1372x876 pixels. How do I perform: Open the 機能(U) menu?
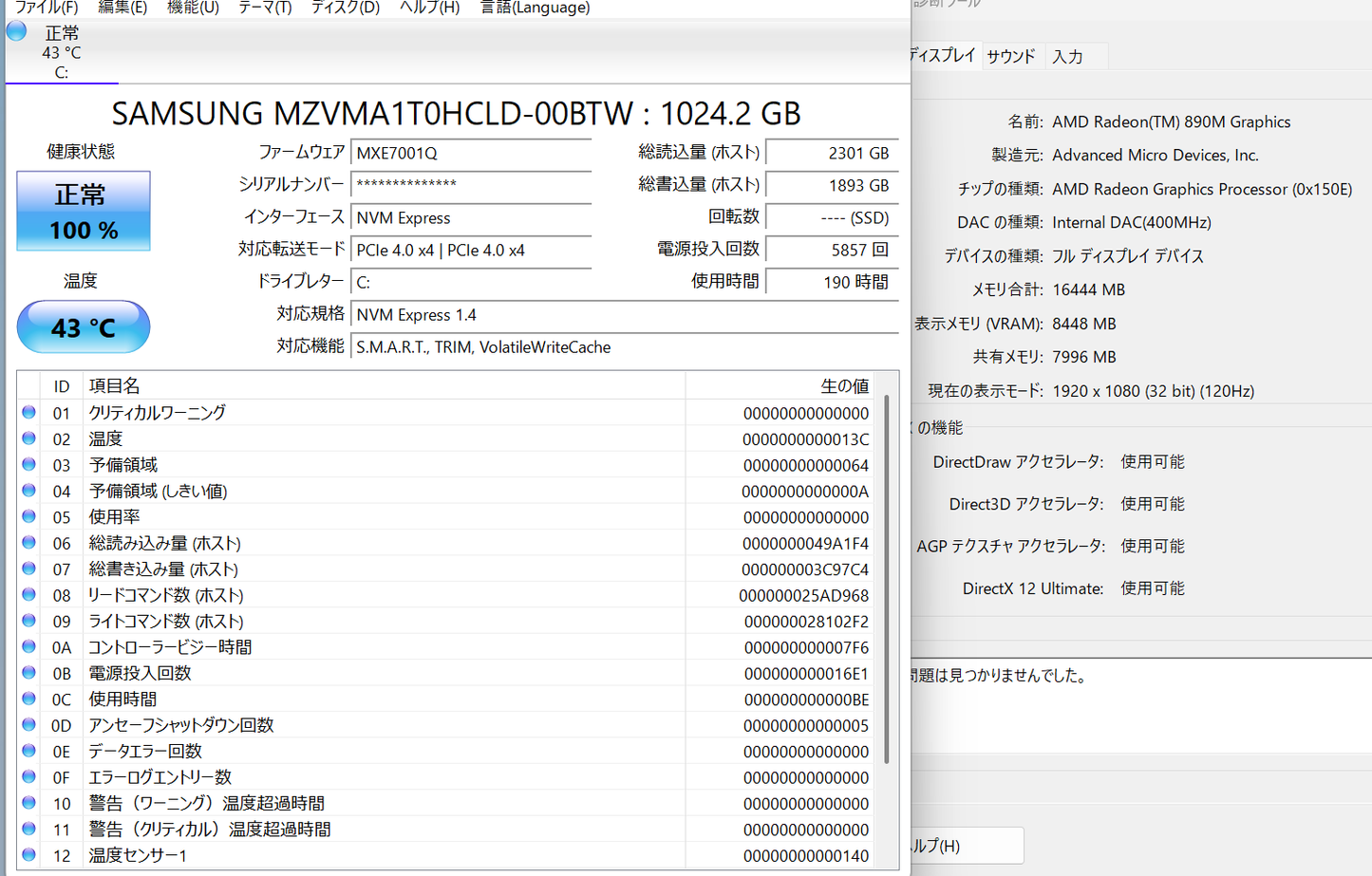[x=193, y=8]
